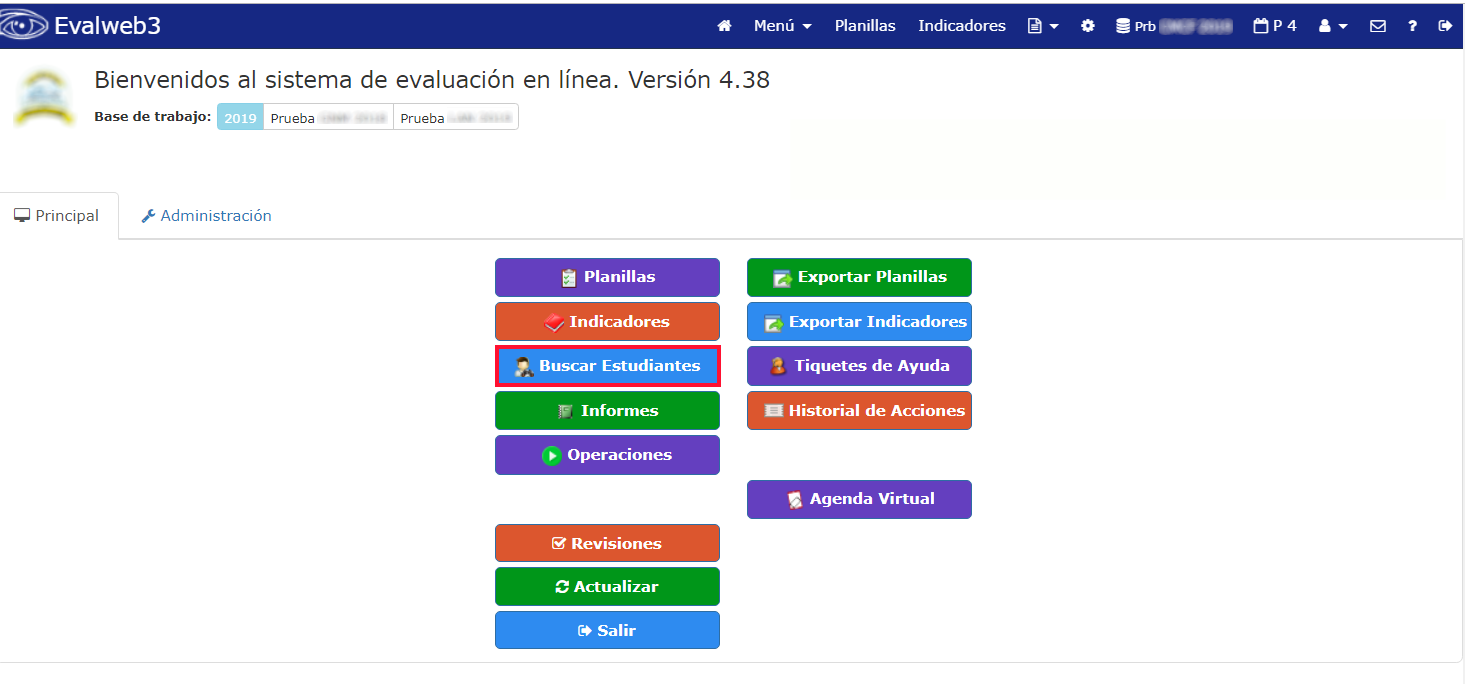Click the blue Salir button

[x=607, y=631]
